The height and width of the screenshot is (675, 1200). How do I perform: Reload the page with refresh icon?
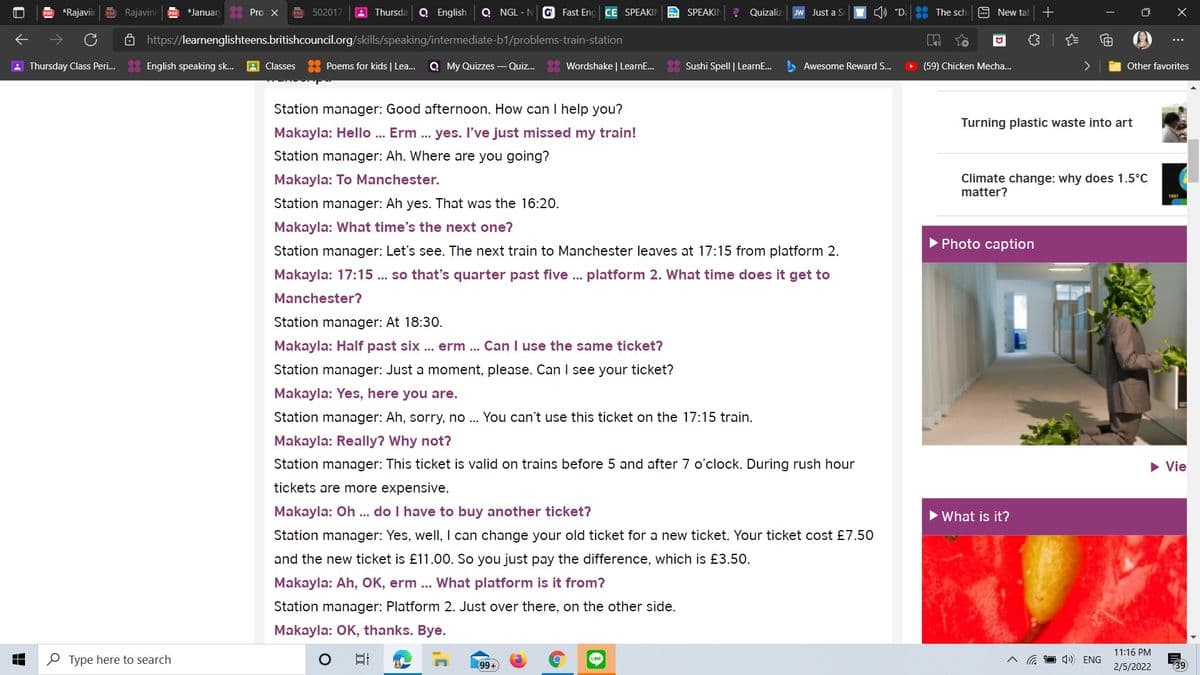90,40
